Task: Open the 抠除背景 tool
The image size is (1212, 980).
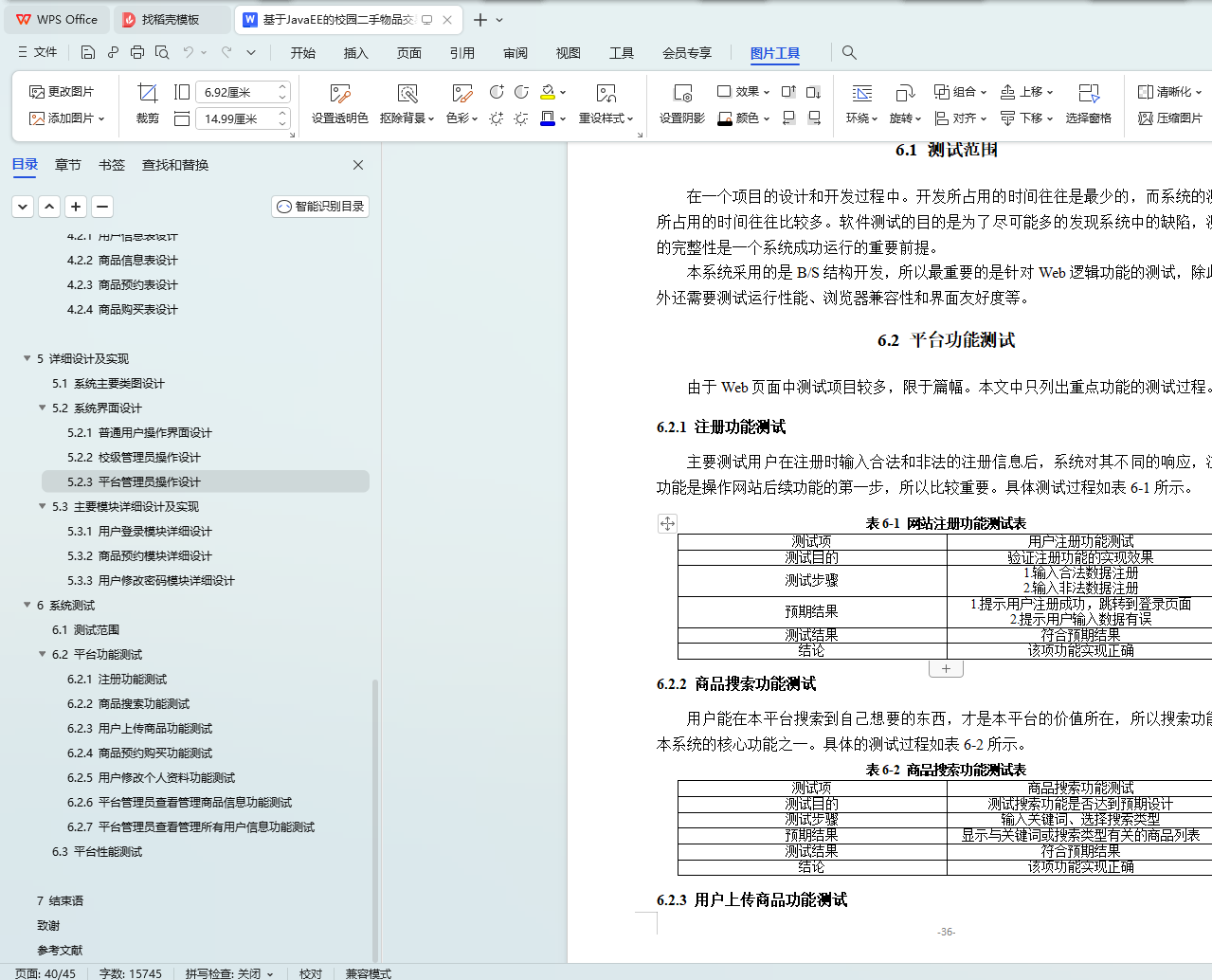Action: click(x=407, y=103)
